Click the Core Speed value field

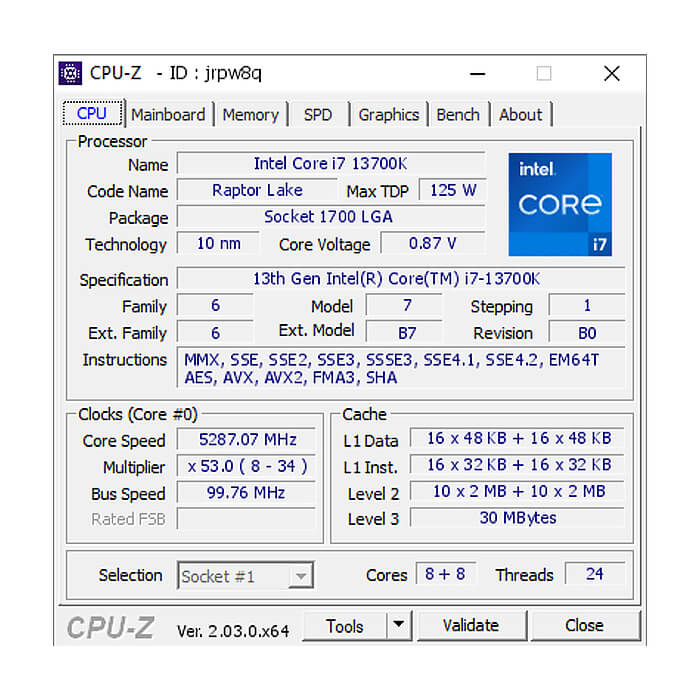[247, 440]
